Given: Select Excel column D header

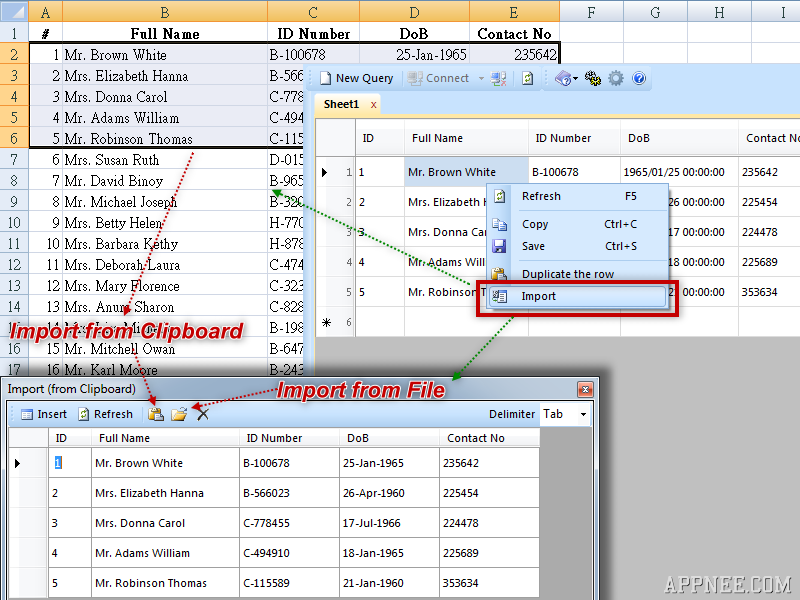Looking at the screenshot, I should [x=414, y=11].
